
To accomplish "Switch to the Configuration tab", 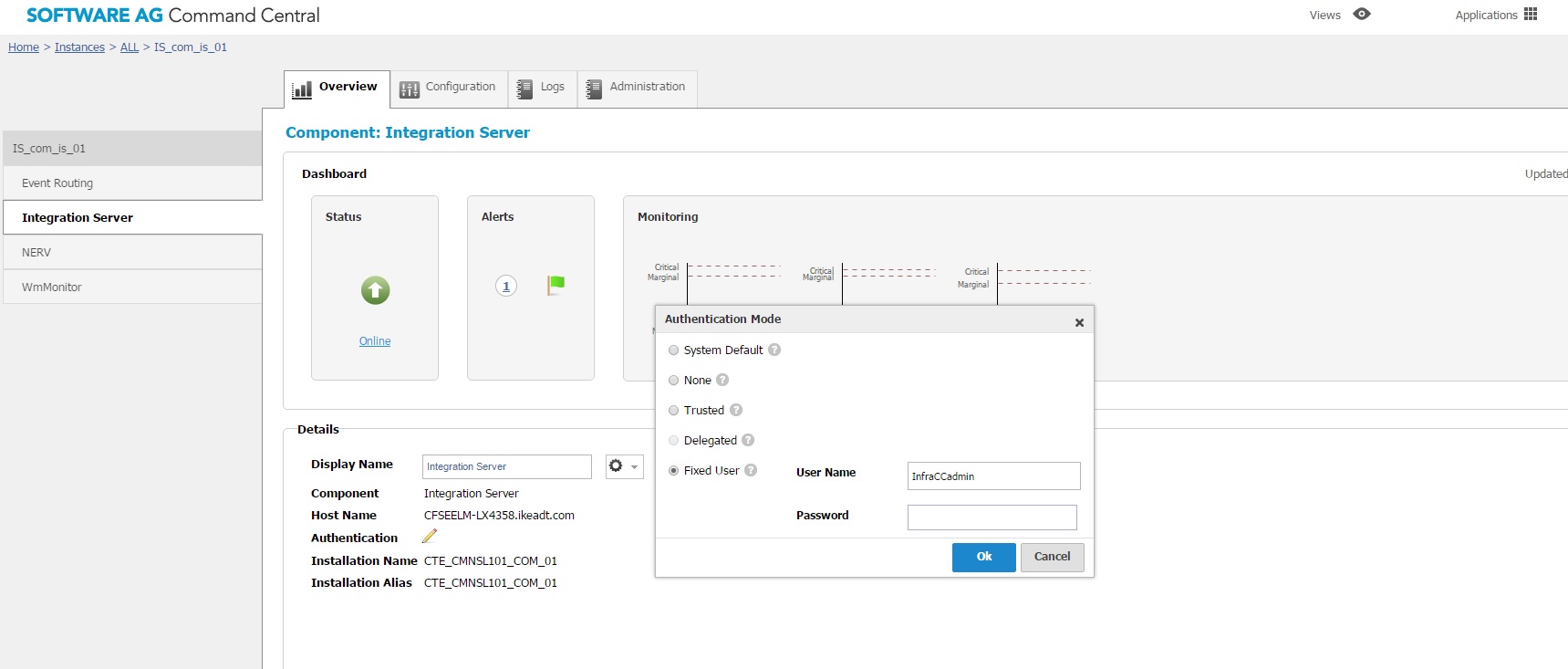I will (x=449, y=89).
